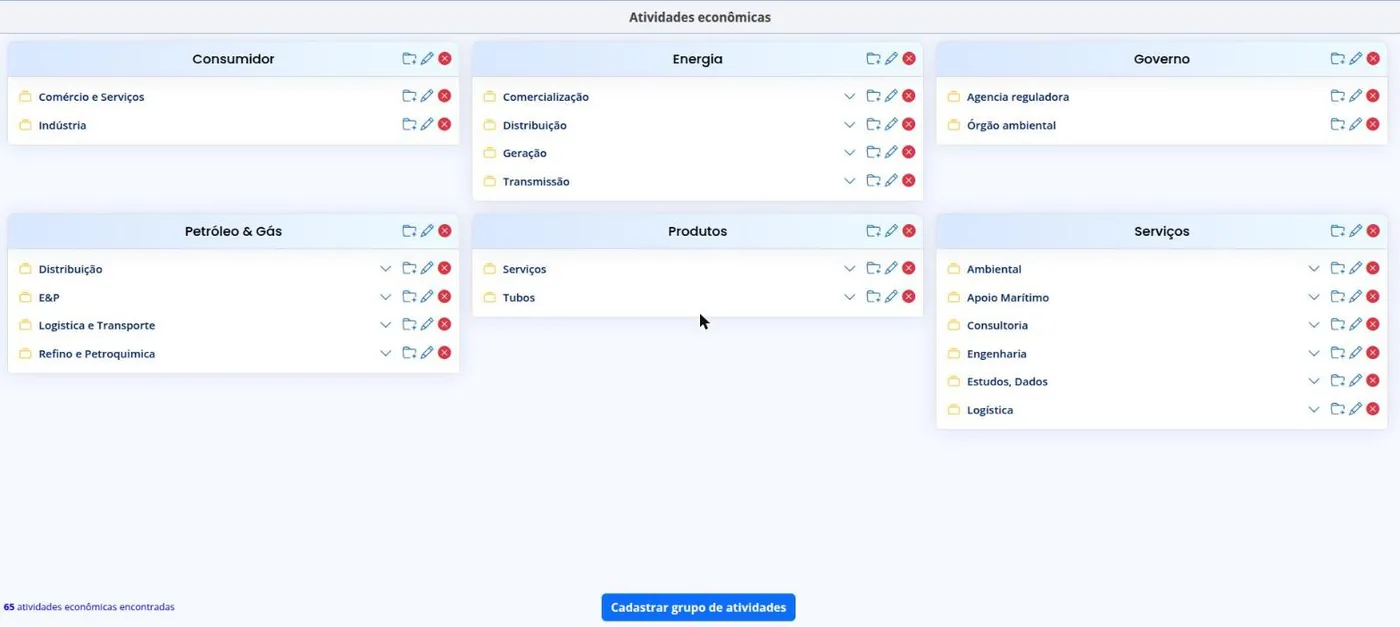Expand the Geração activity chevron

(849, 153)
